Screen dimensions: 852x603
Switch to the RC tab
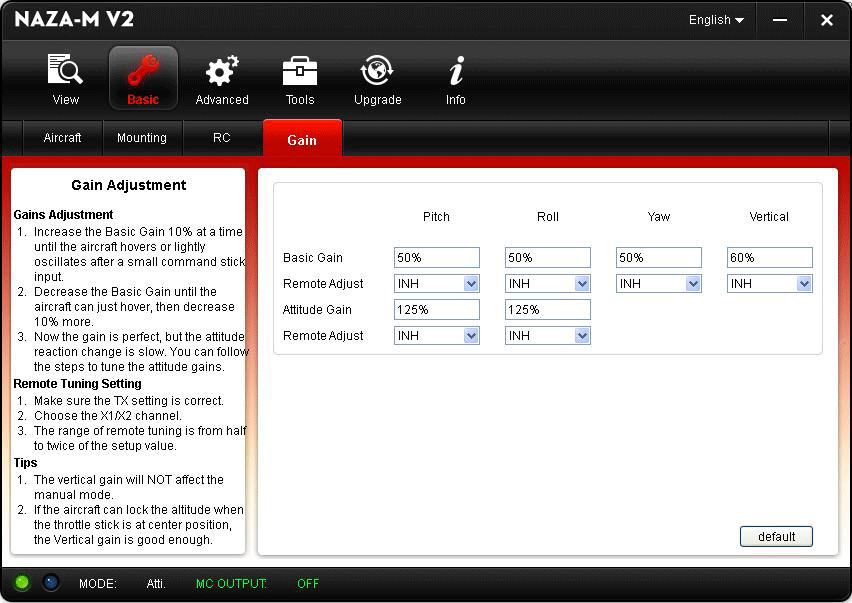[x=222, y=138]
